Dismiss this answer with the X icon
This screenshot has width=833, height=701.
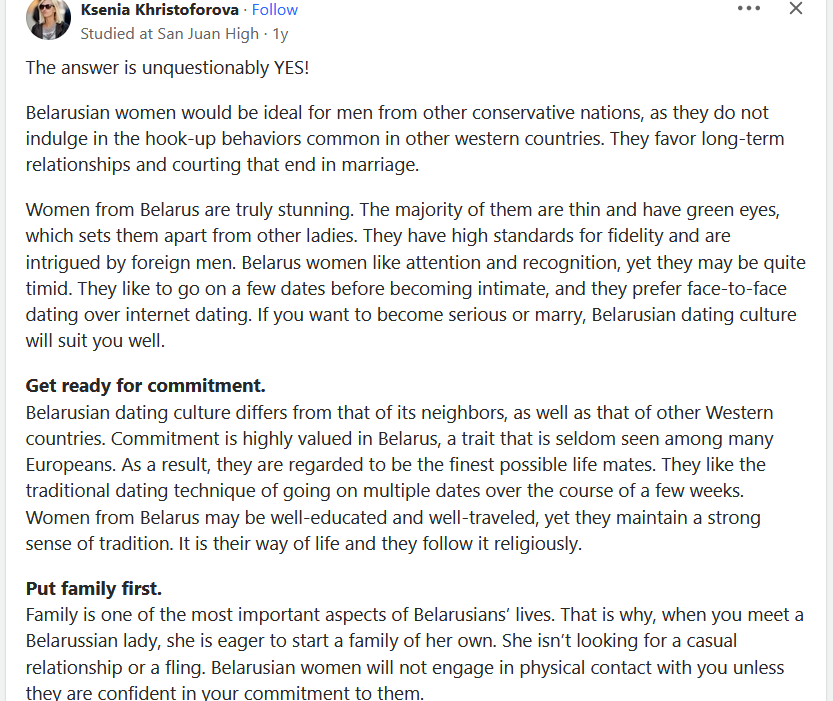[x=796, y=8]
